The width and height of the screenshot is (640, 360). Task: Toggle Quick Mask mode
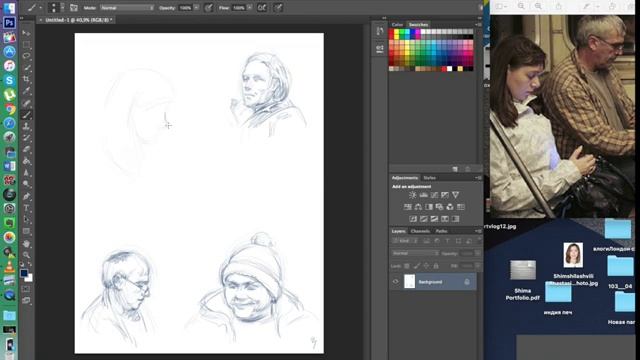click(27, 289)
